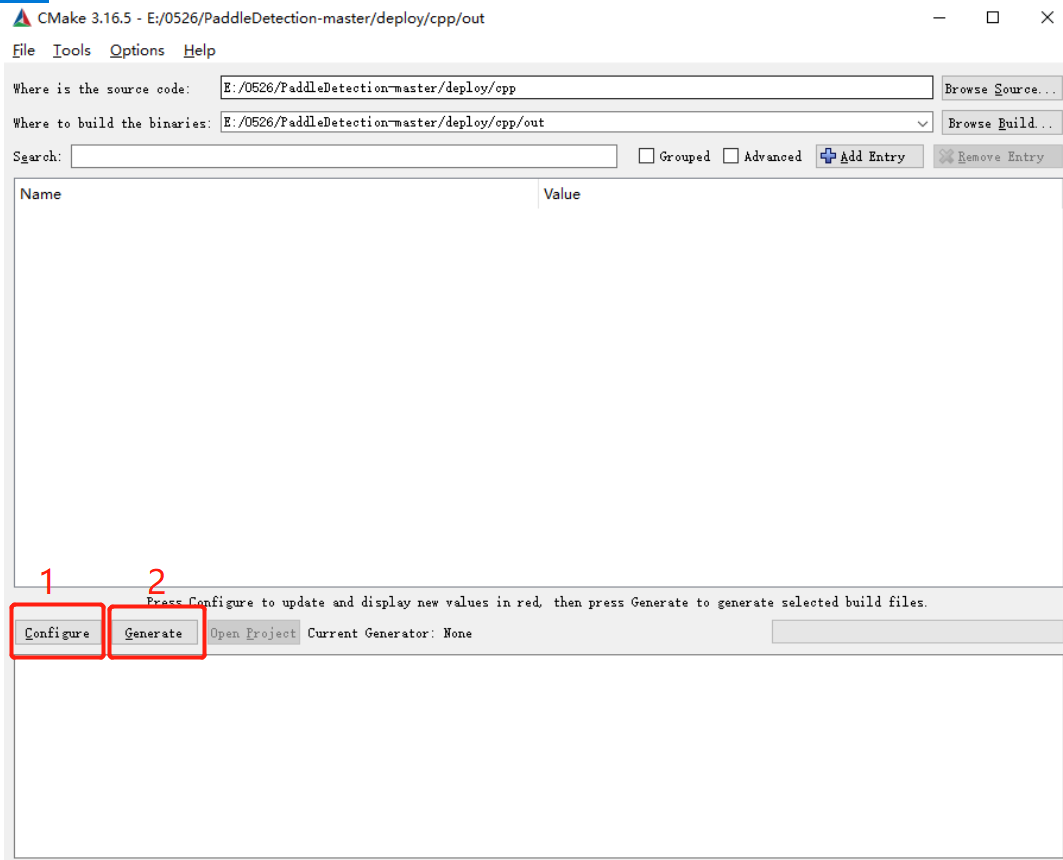Viewport: 1063px width, 860px height.
Task: Click the 'Where is the source code:' label
Action: (x=102, y=89)
